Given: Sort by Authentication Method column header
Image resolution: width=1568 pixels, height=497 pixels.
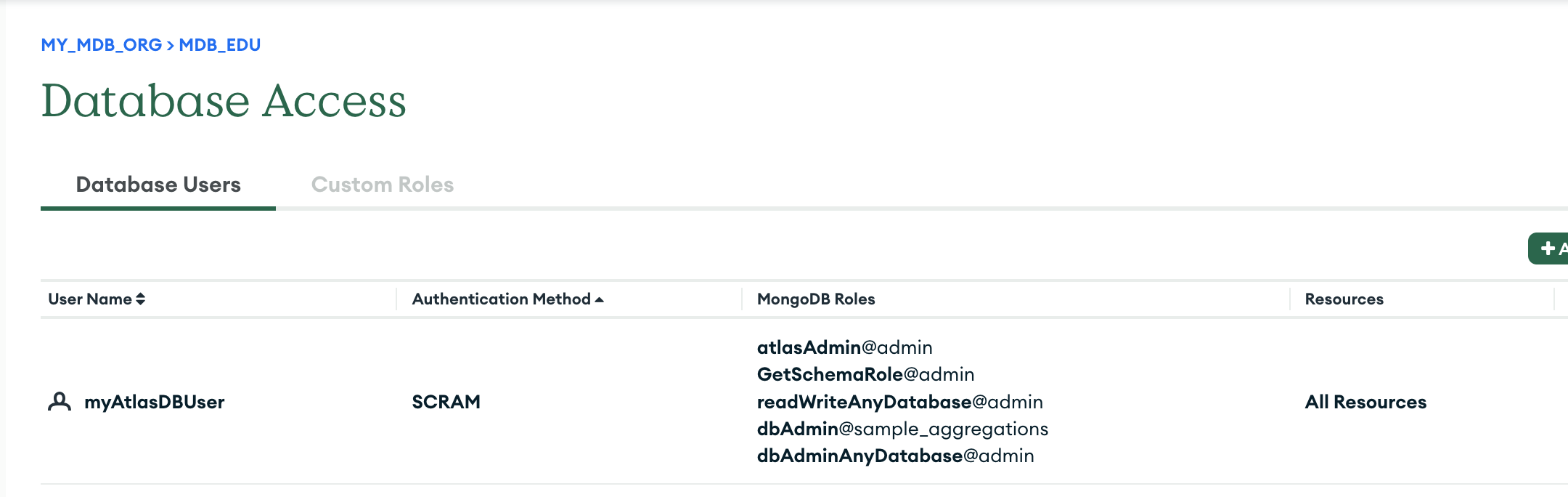Looking at the screenshot, I should click(501, 299).
